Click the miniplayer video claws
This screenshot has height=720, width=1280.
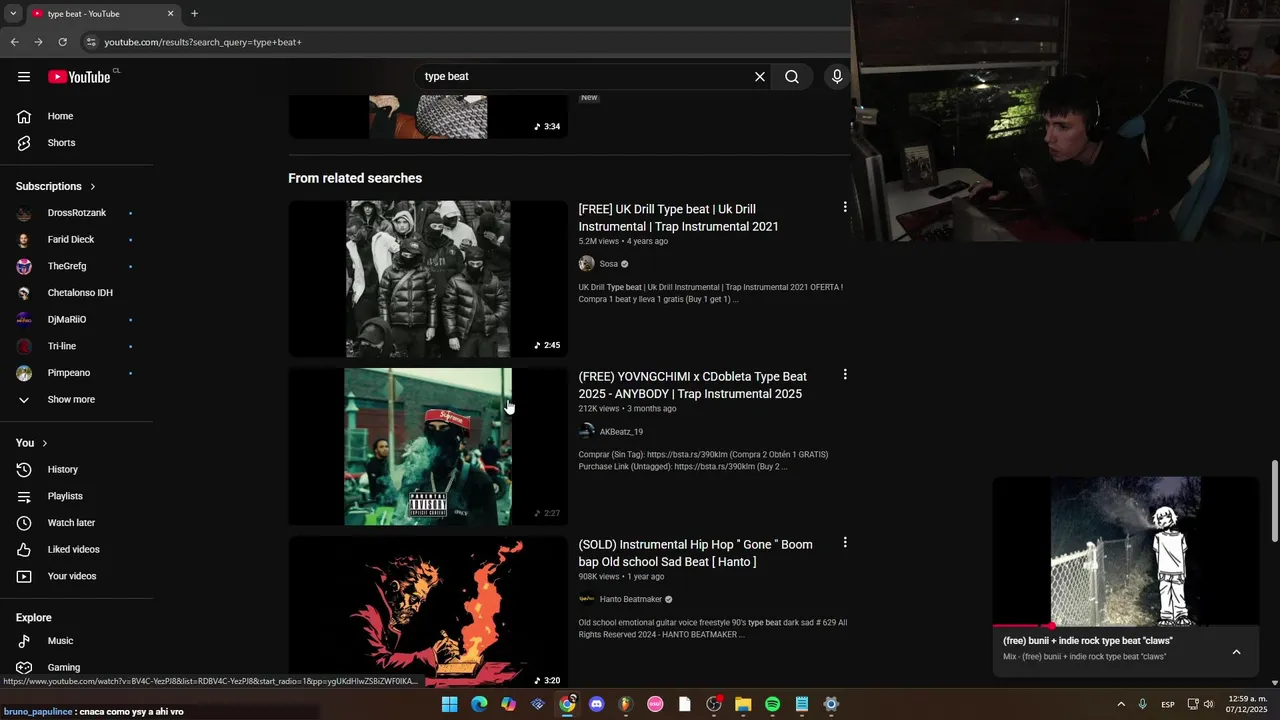tap(1126, 551)
